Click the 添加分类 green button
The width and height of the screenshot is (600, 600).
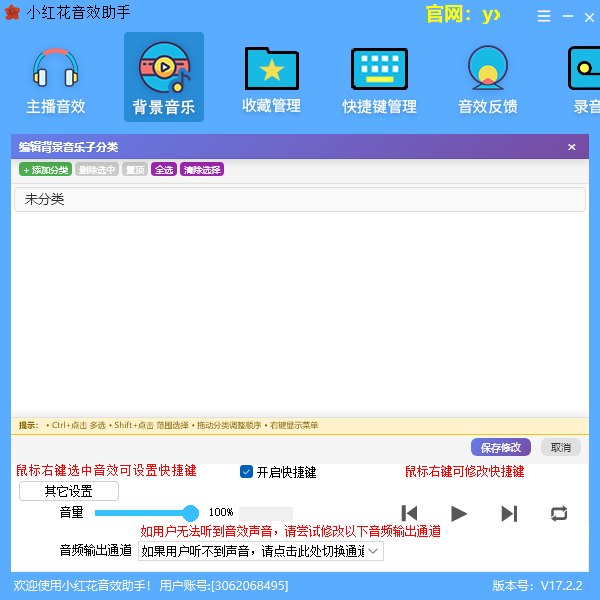point(46,170)
